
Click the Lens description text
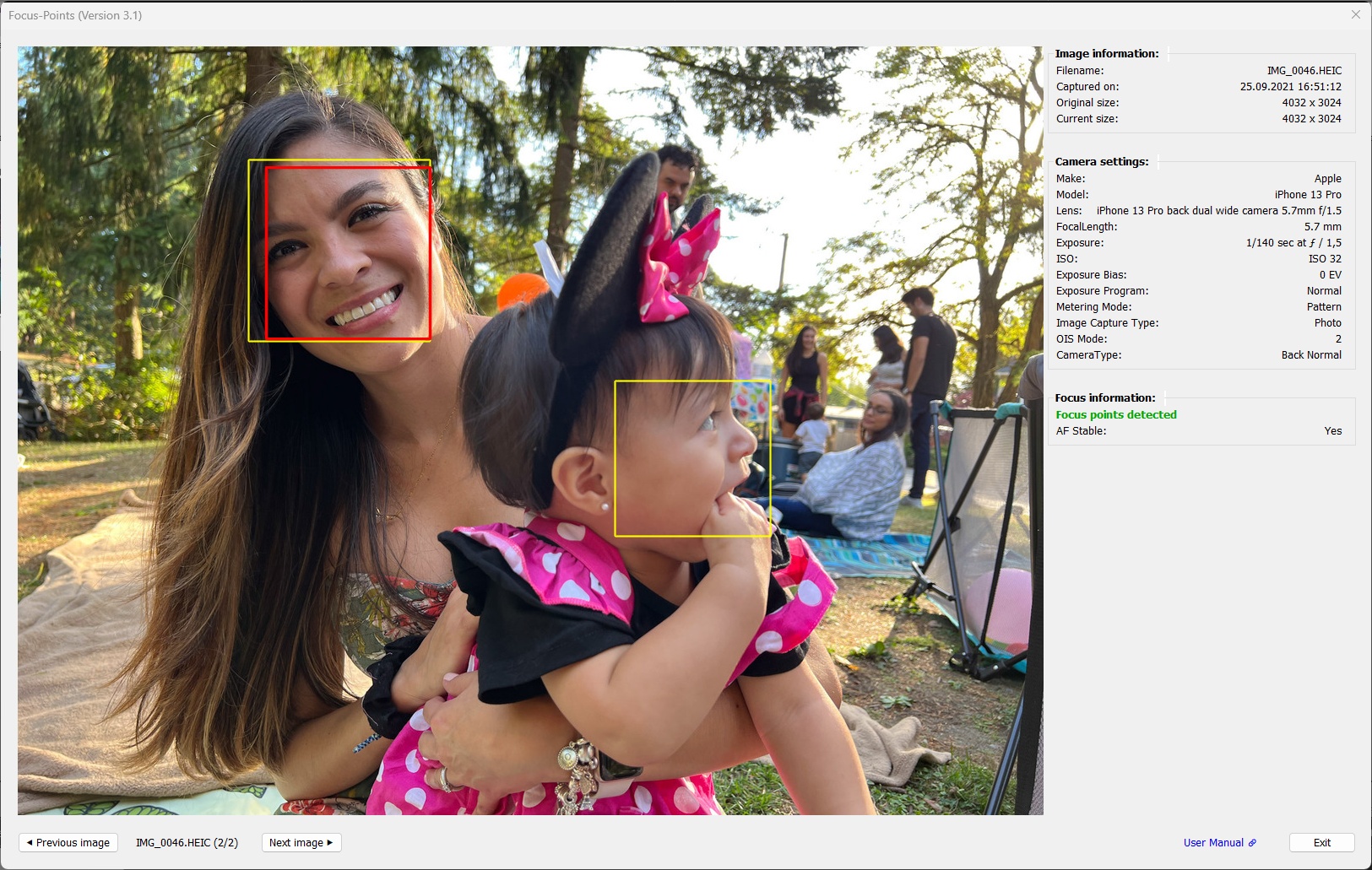pos(1218,211)
